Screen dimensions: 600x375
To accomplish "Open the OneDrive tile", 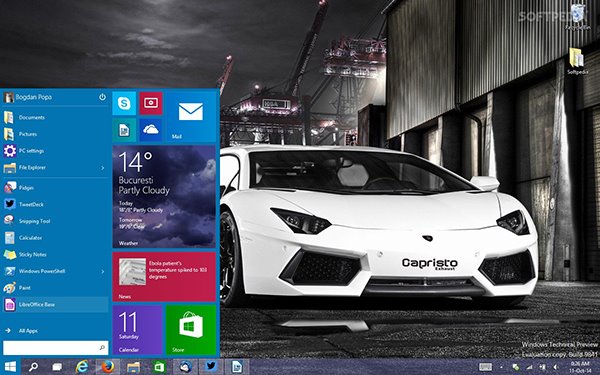I will tap(151, 130).
